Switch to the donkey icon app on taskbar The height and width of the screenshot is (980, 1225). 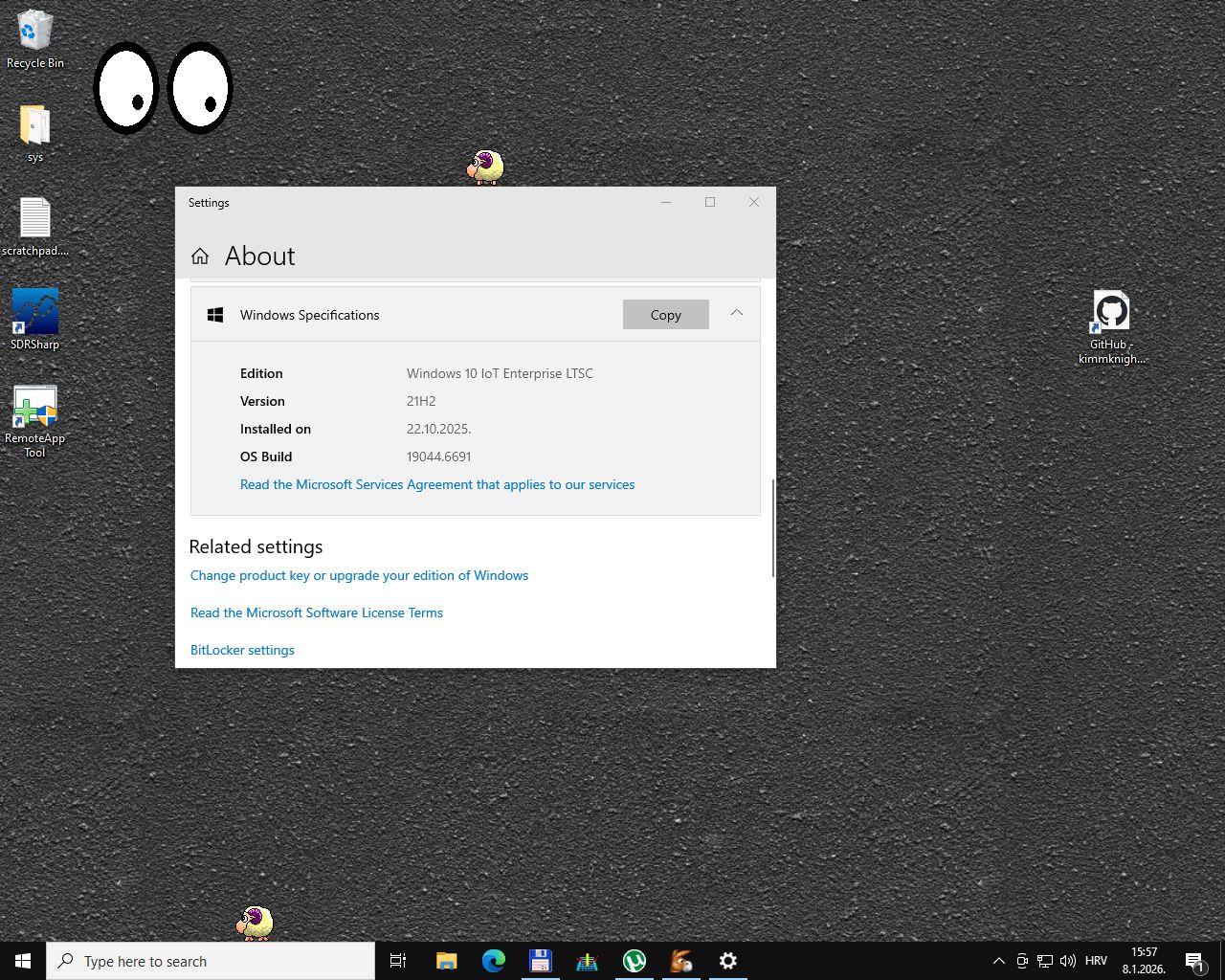[x=680, y=961]
